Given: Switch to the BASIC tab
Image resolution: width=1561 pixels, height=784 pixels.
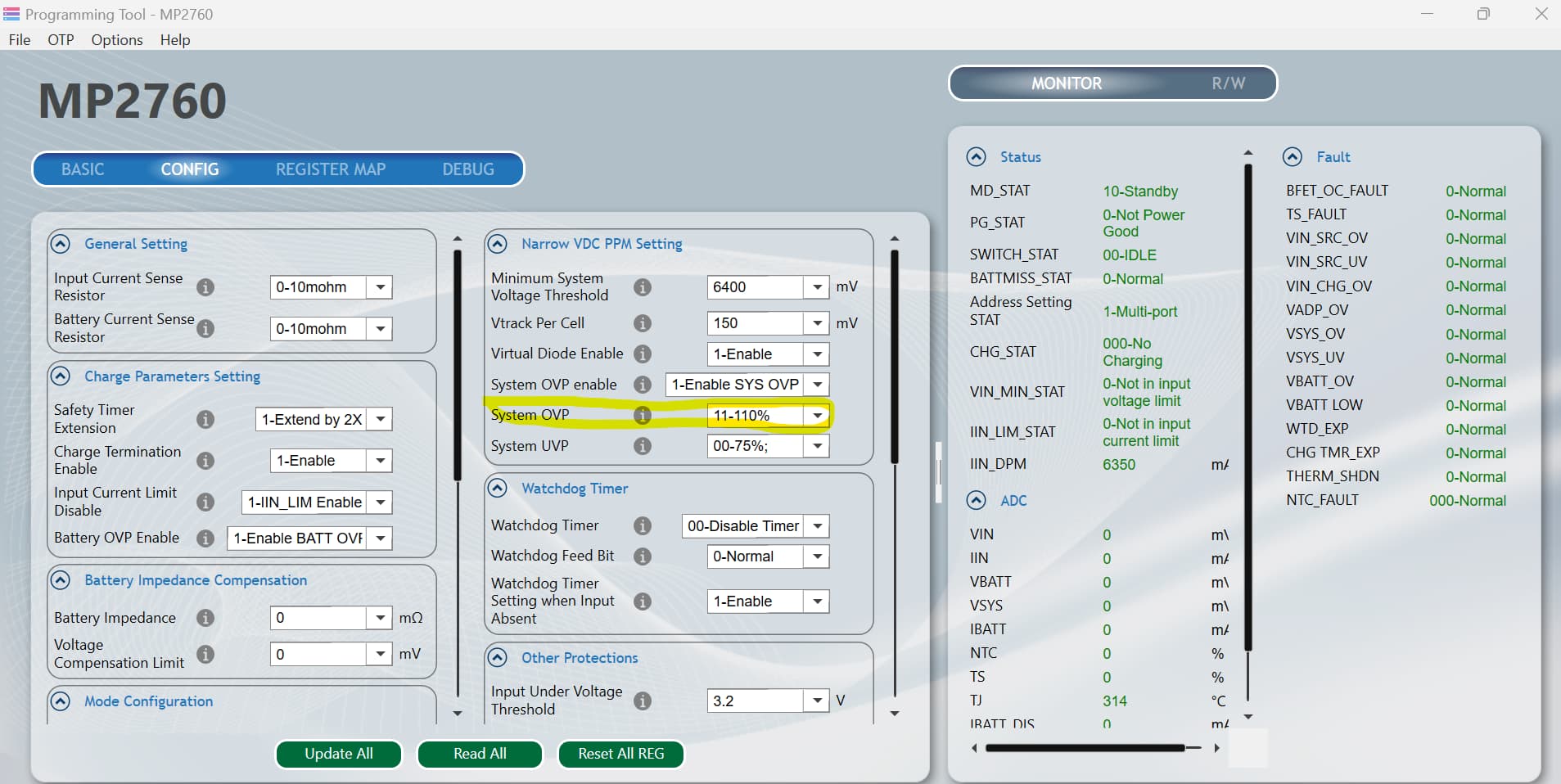Looking at the screenshot, I should tap(83, 169).
